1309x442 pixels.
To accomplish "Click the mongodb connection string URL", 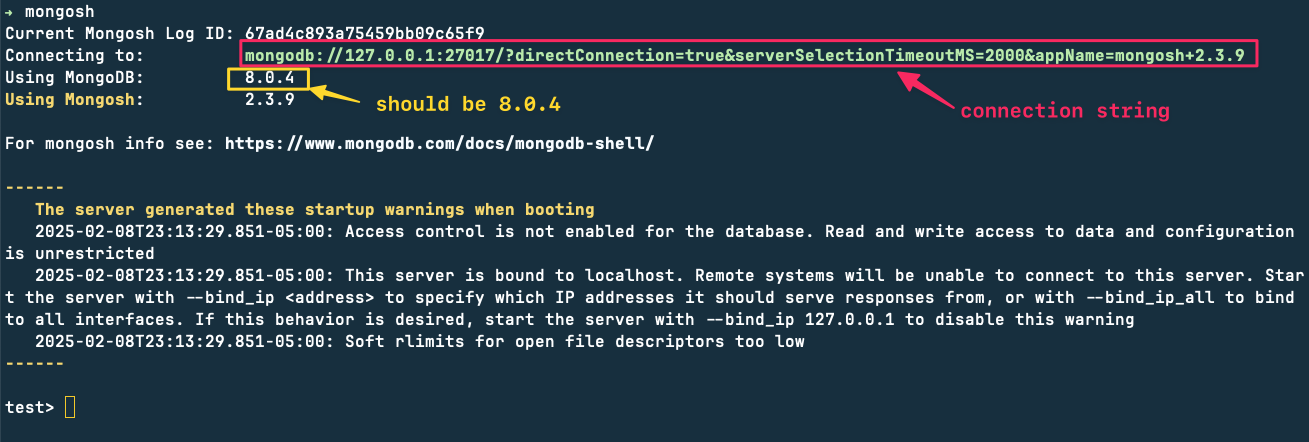I will [x=745, y=55].
